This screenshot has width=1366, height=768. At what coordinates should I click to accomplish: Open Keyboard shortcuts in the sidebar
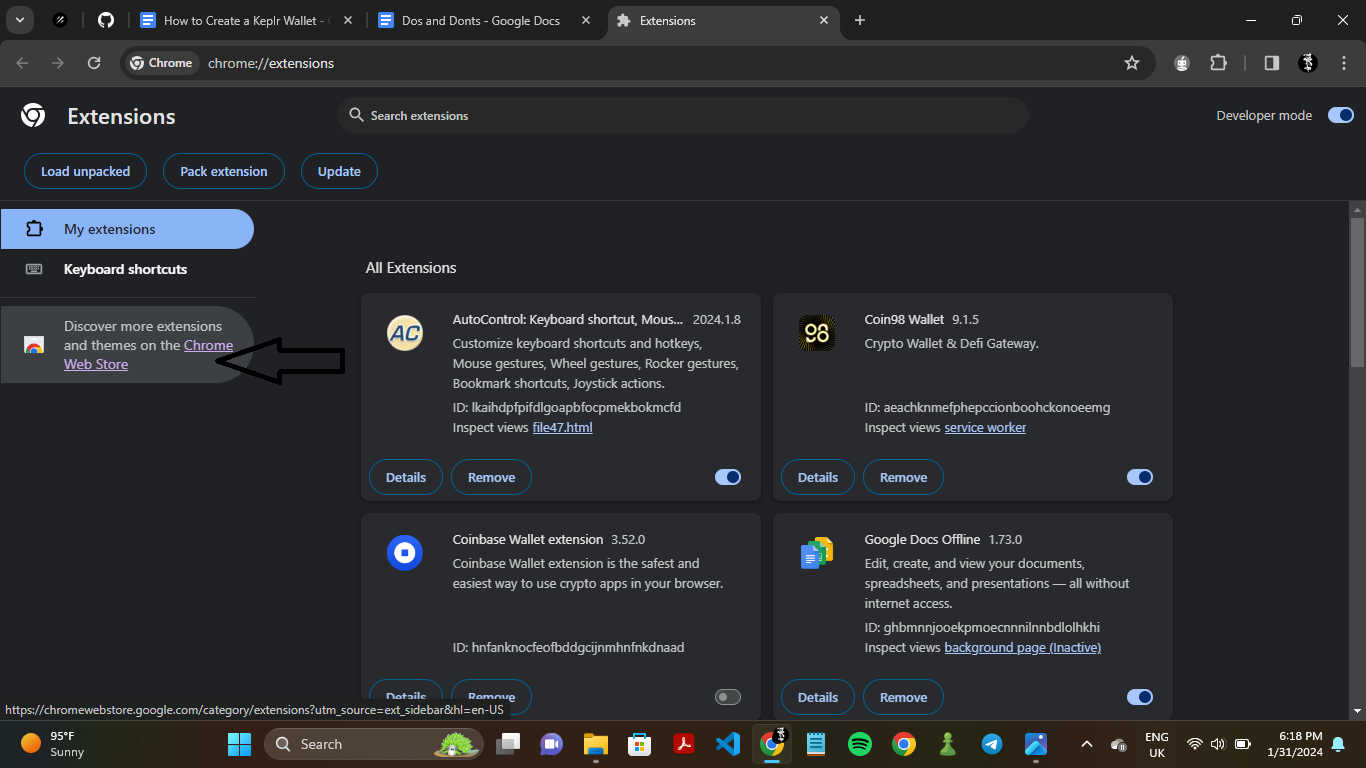coord(127,269)
